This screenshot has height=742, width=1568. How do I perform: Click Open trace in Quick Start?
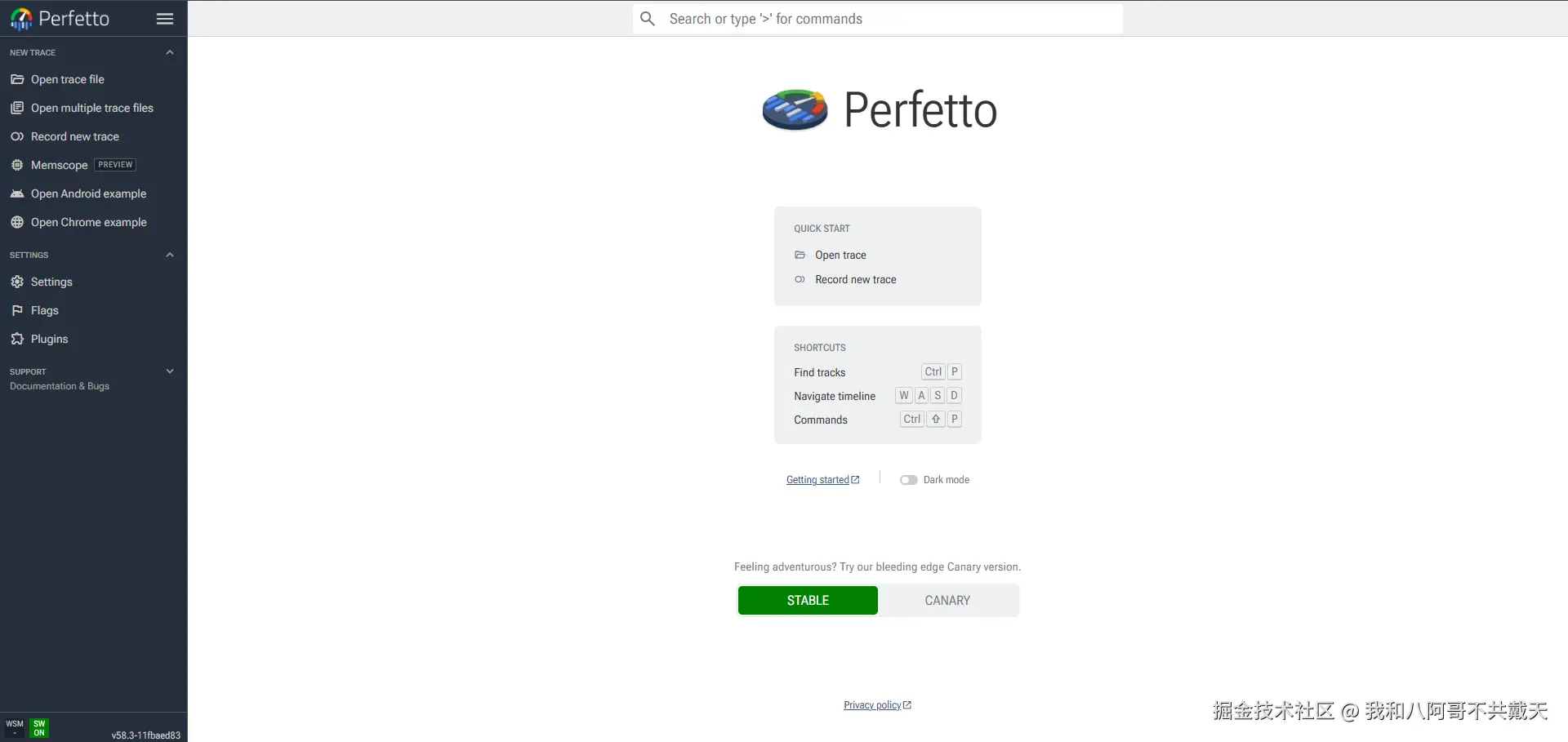[x=840, y=255]
